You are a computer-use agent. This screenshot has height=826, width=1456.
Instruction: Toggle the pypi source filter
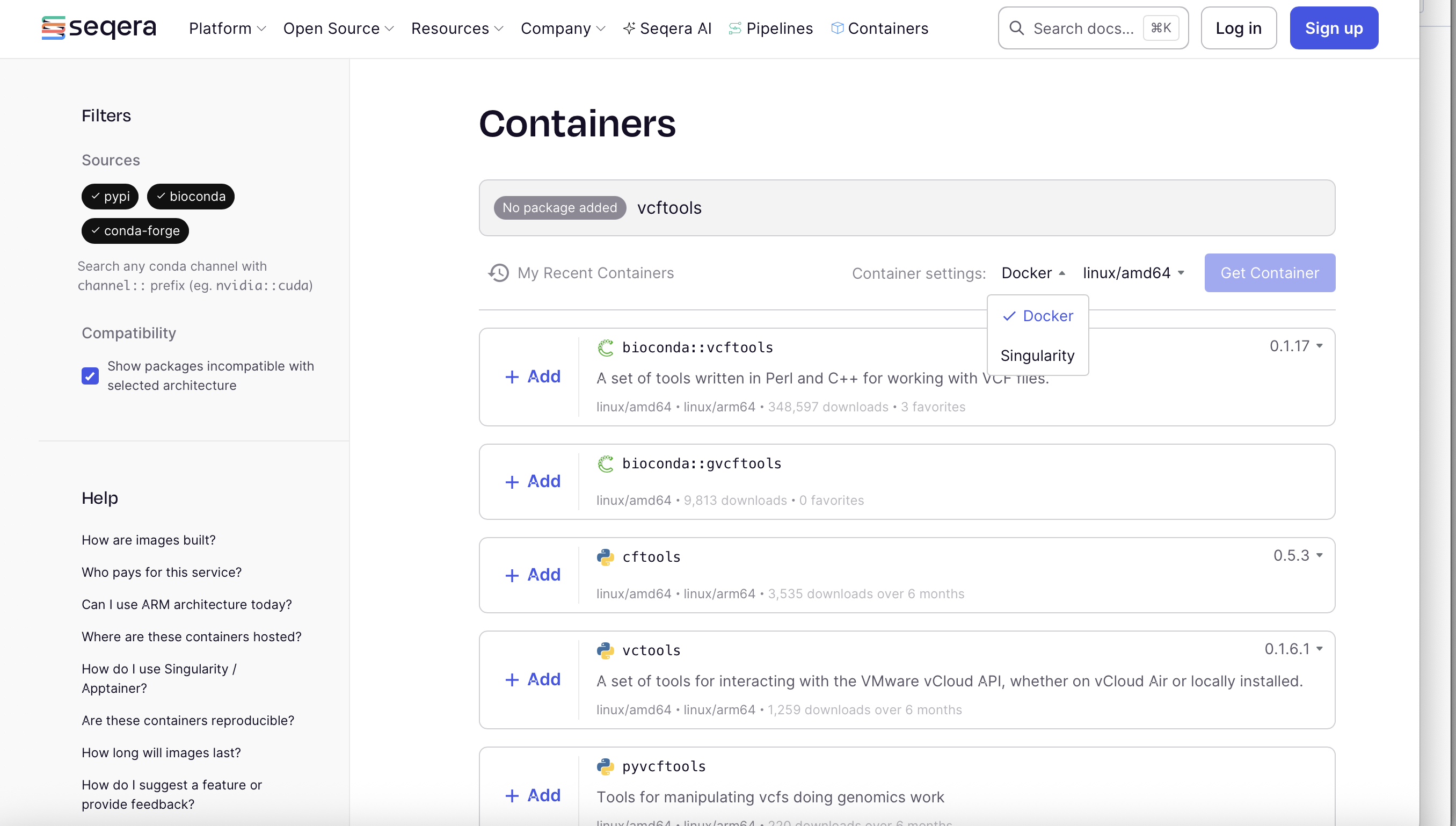pyautogui.click(x=110, y=196)
